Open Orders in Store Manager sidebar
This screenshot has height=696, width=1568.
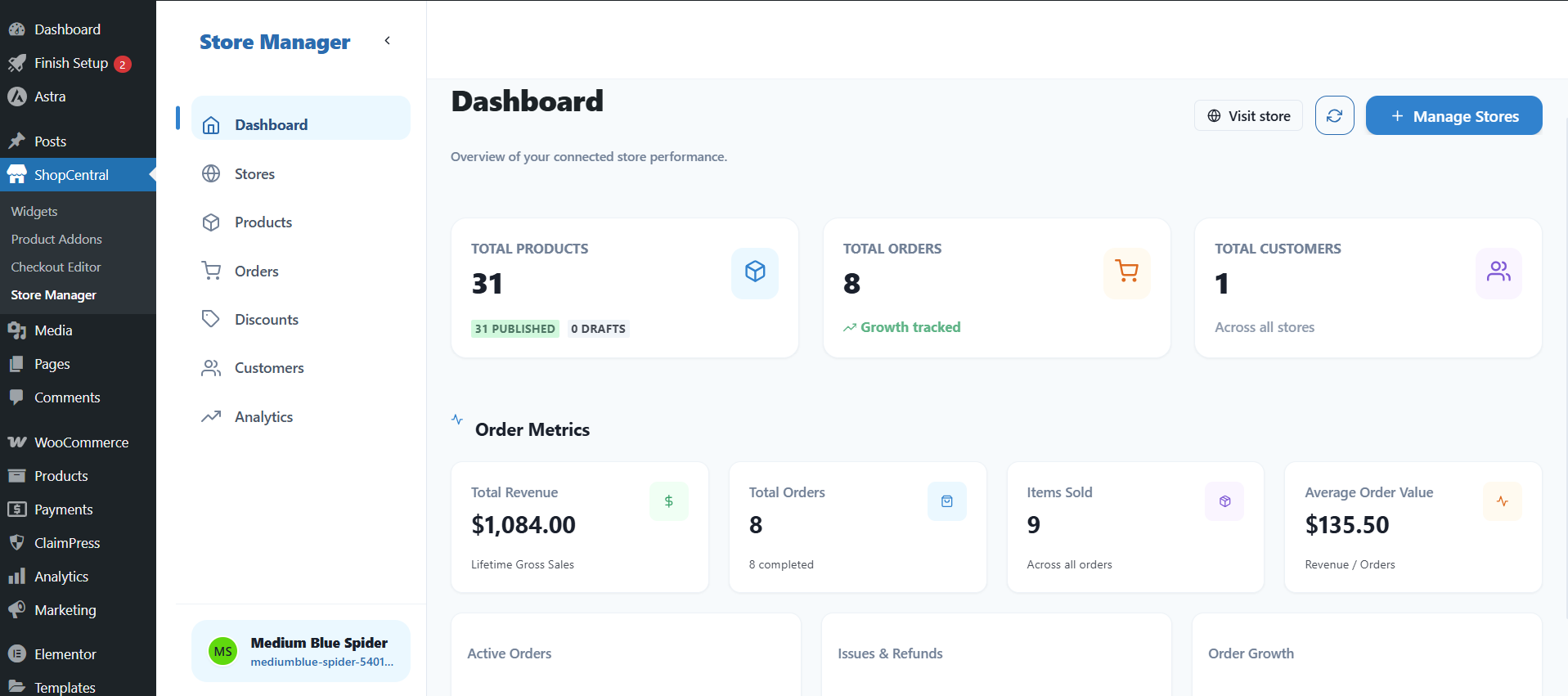pos(300,272)
